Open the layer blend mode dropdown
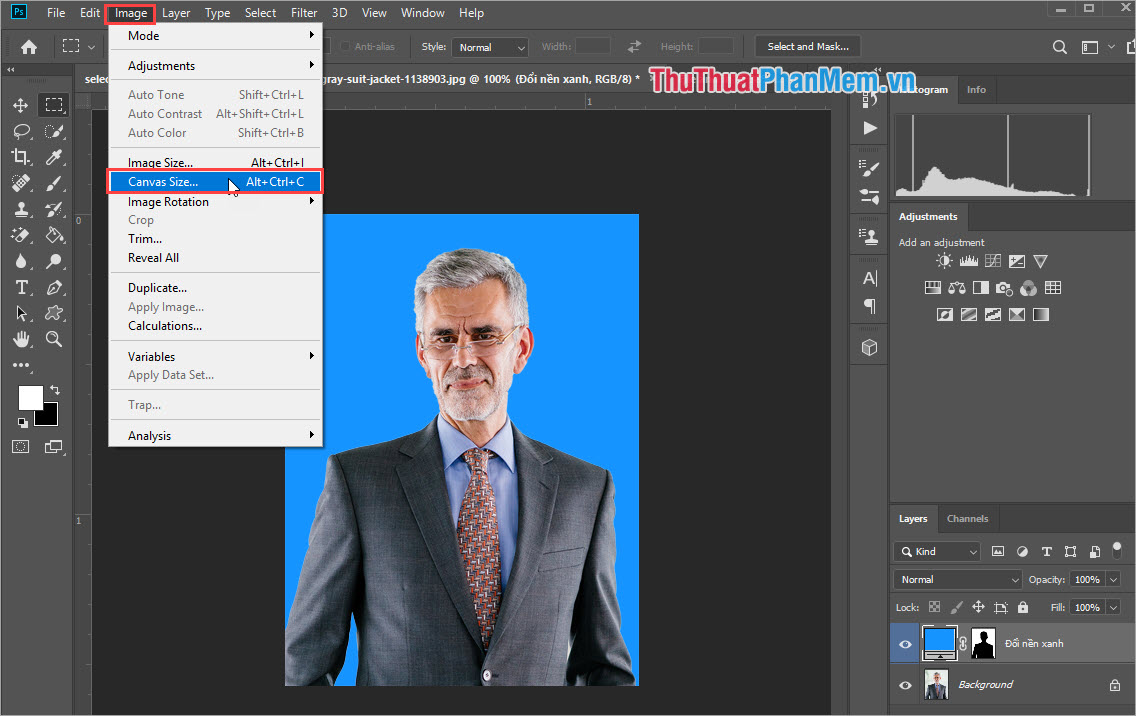The height and width of the screenshot is (716, 1136). coord(957,579)
